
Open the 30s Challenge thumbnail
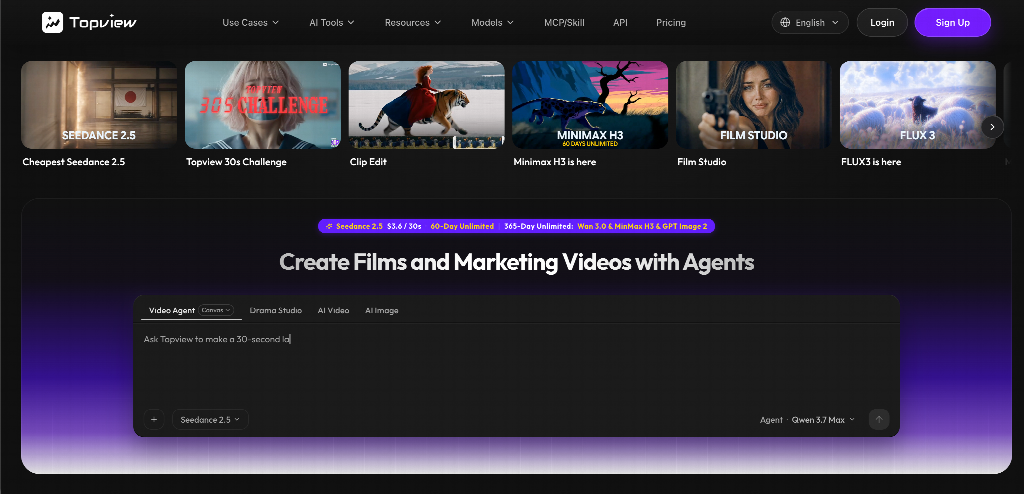point(263,105)
